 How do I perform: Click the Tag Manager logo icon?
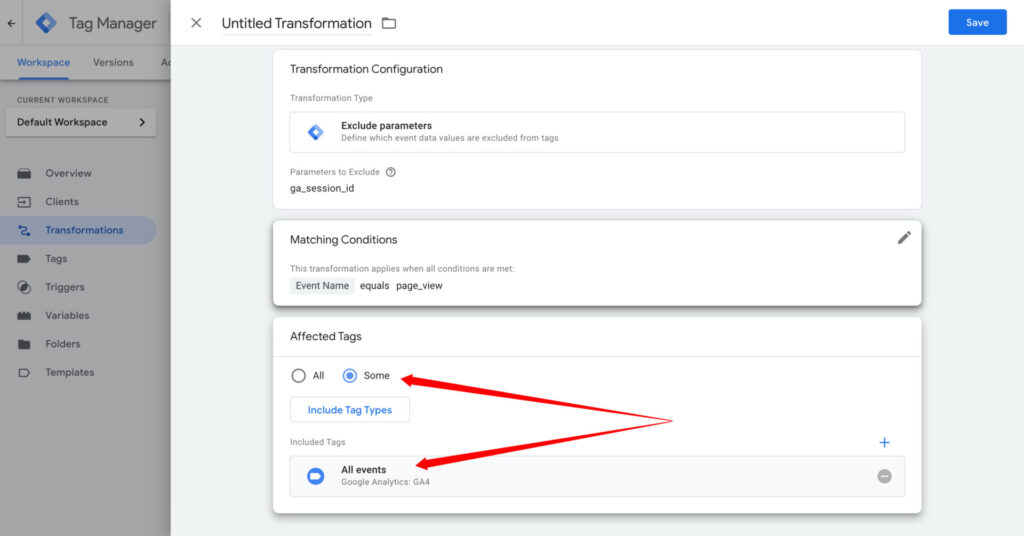[x=46, y=23]
